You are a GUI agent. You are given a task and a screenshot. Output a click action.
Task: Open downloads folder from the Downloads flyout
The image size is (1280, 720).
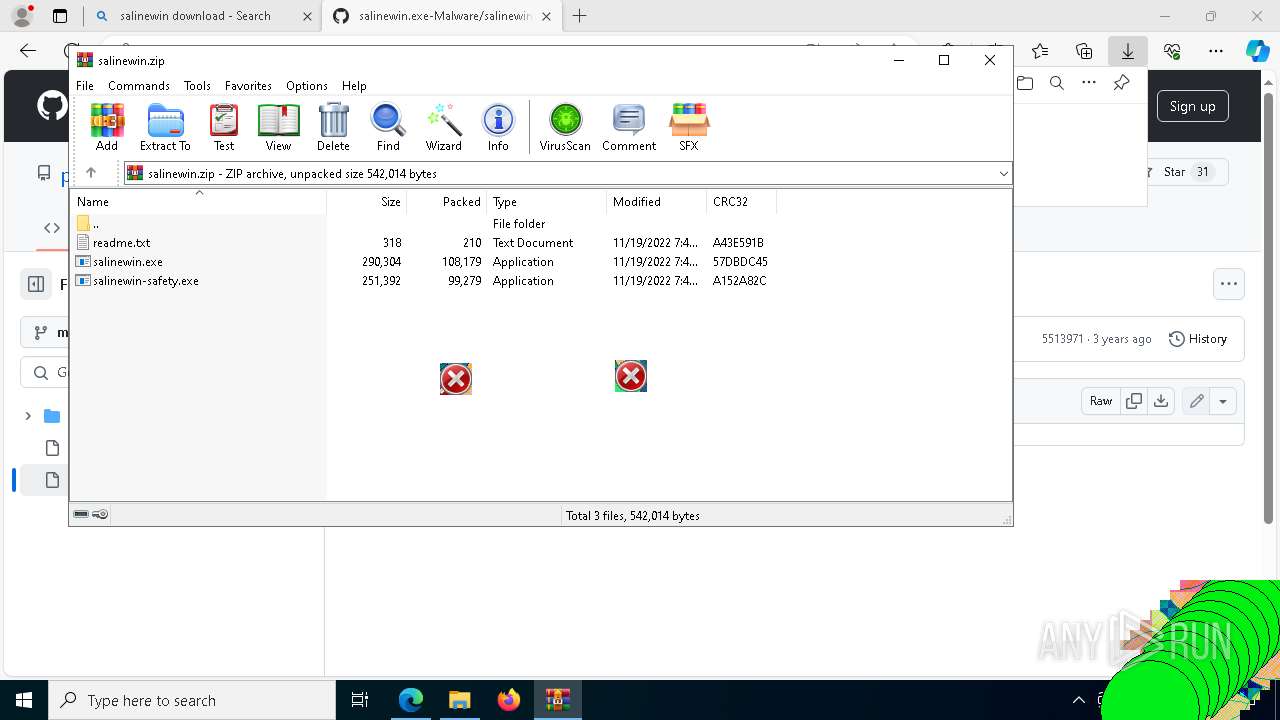(1025, 83)
